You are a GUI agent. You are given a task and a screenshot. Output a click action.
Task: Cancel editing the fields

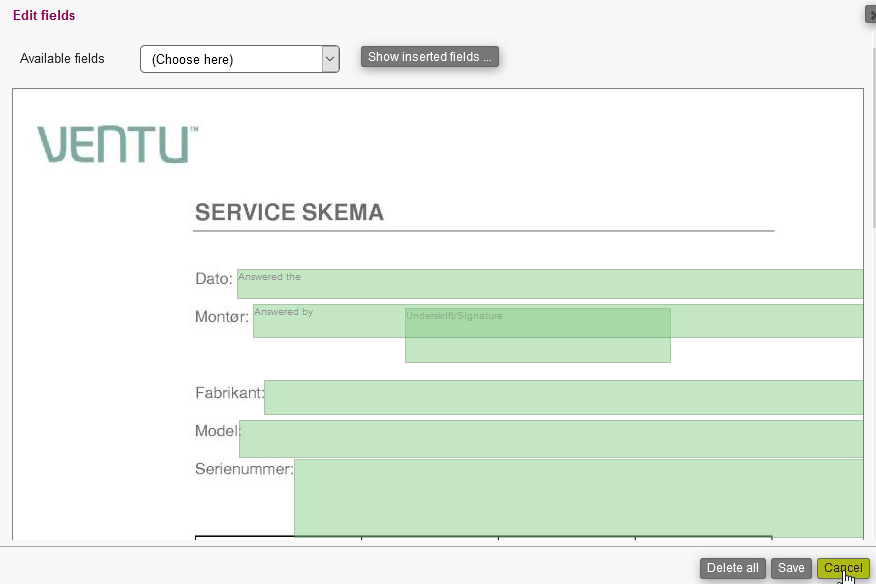pyautogui.click(x=843, y=568)
